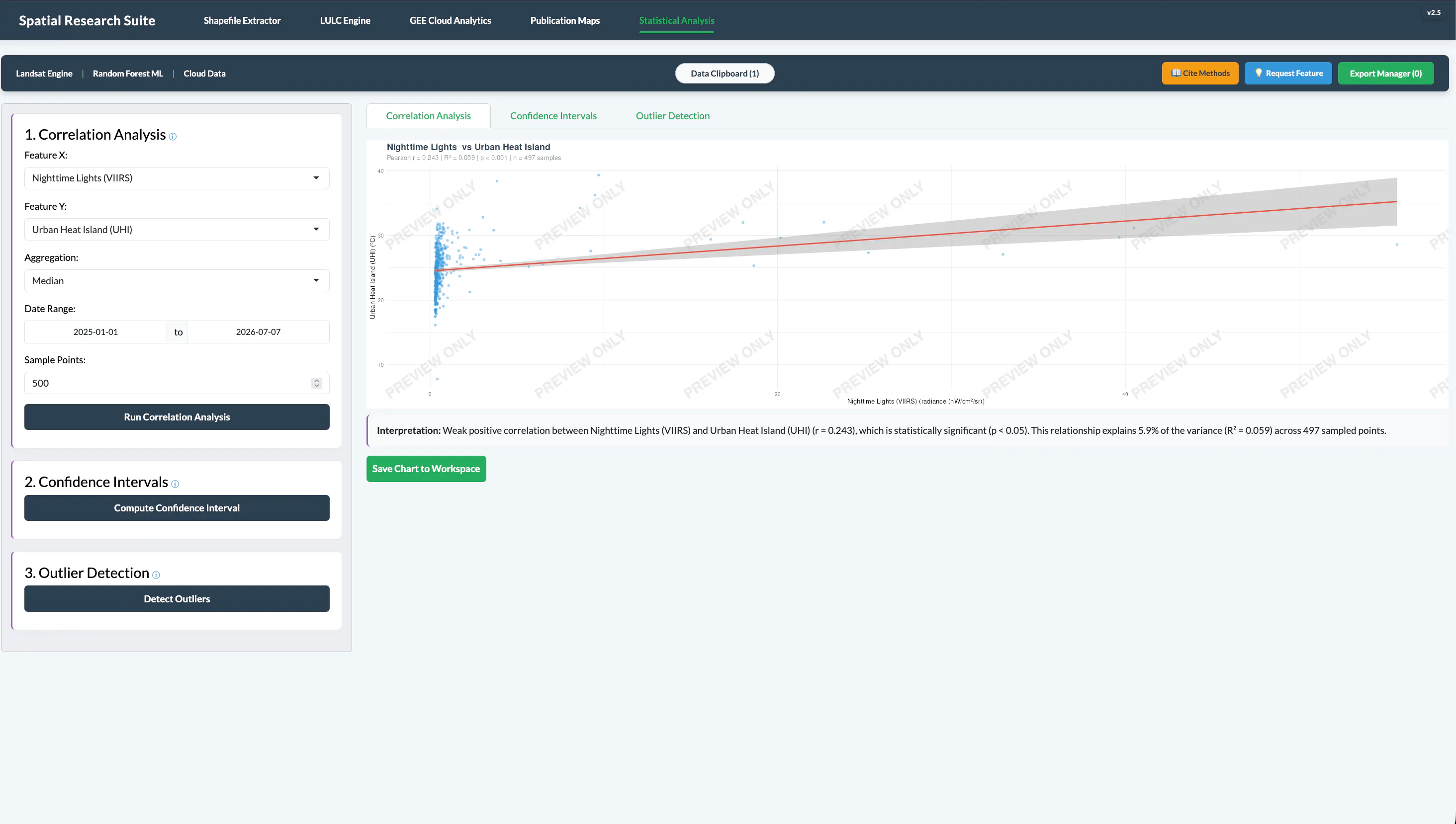Click the Landsat Engine link

pyautogui.click(x=44, y=74)
